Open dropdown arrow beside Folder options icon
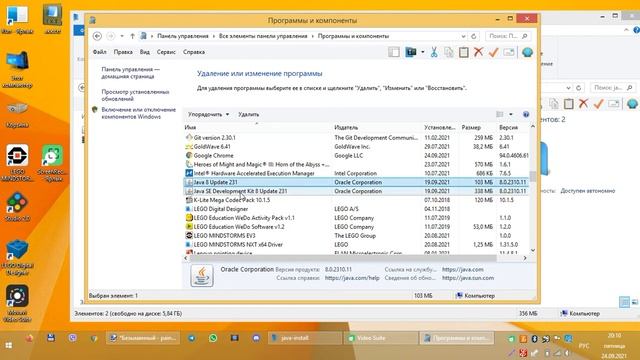640x360 pixels. [x=422, y=52]
